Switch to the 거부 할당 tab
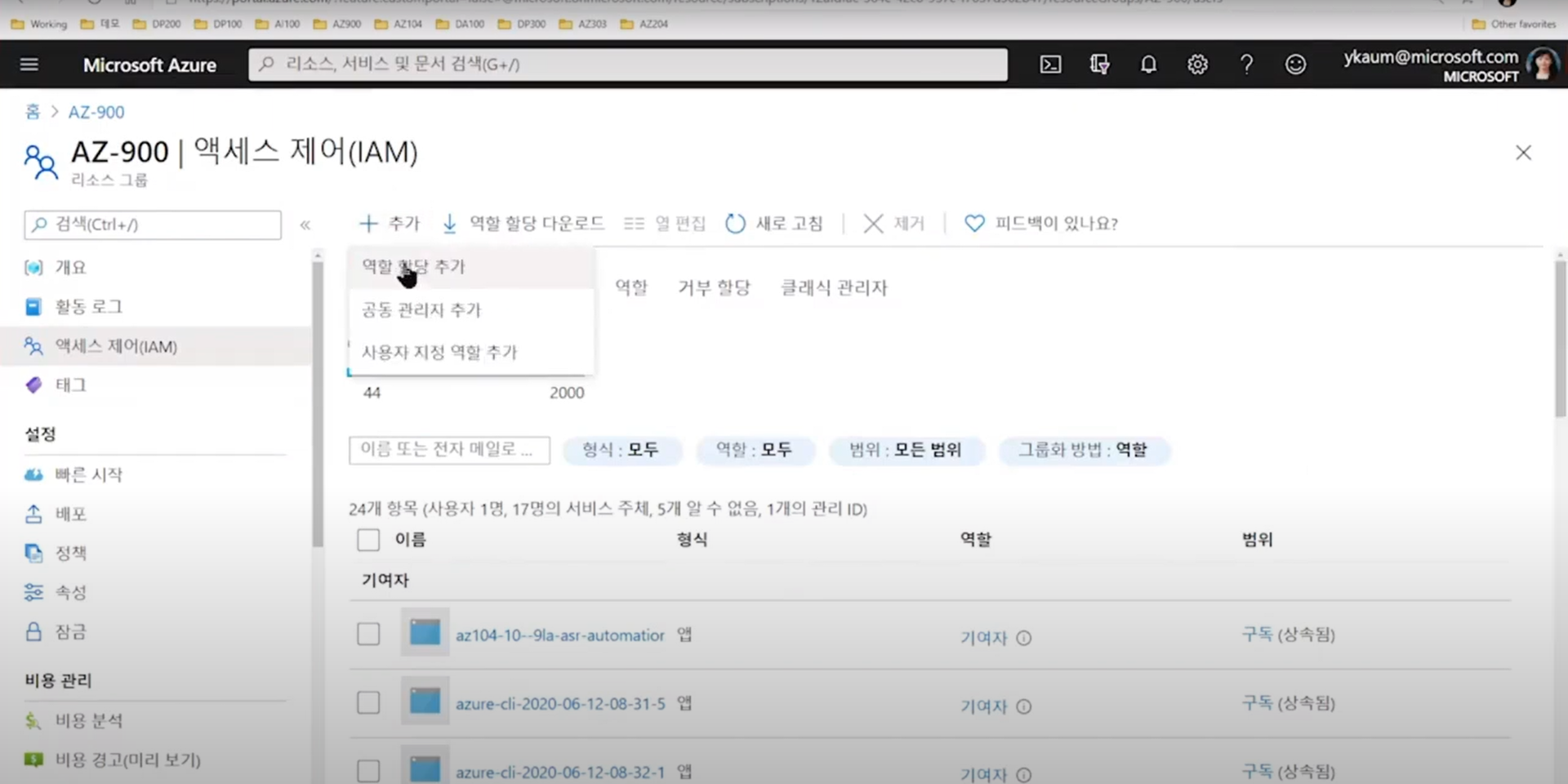1568x784 pixels. coord(714,287)
